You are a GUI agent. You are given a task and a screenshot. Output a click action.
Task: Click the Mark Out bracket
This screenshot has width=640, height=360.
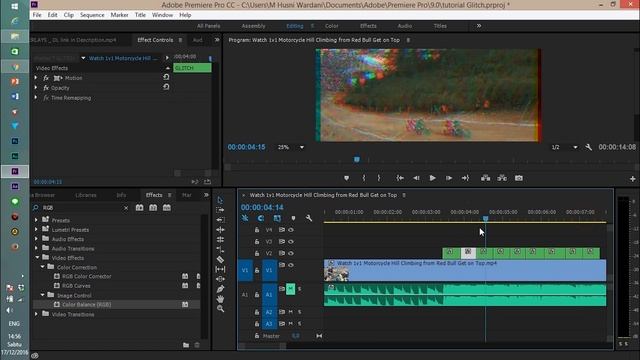coord(378,178)
